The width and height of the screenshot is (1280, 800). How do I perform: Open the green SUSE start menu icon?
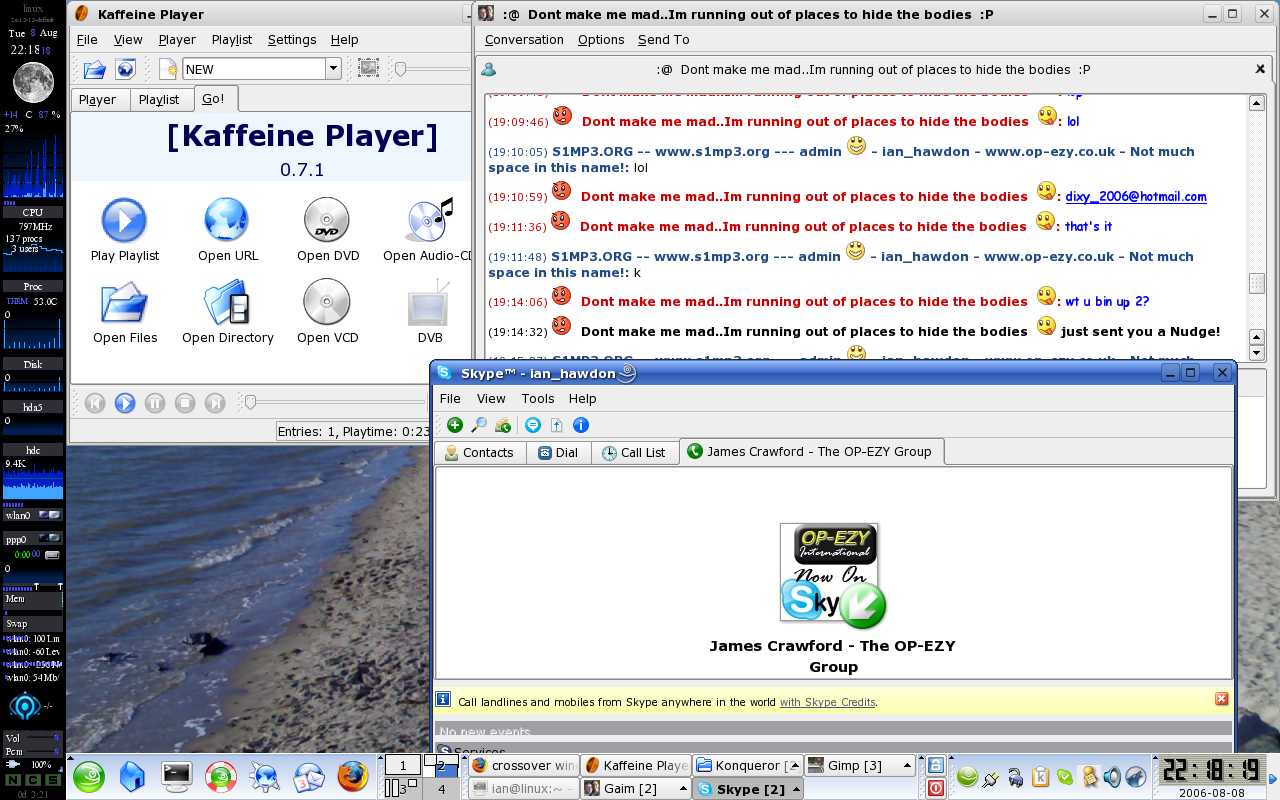click(89, 776)
